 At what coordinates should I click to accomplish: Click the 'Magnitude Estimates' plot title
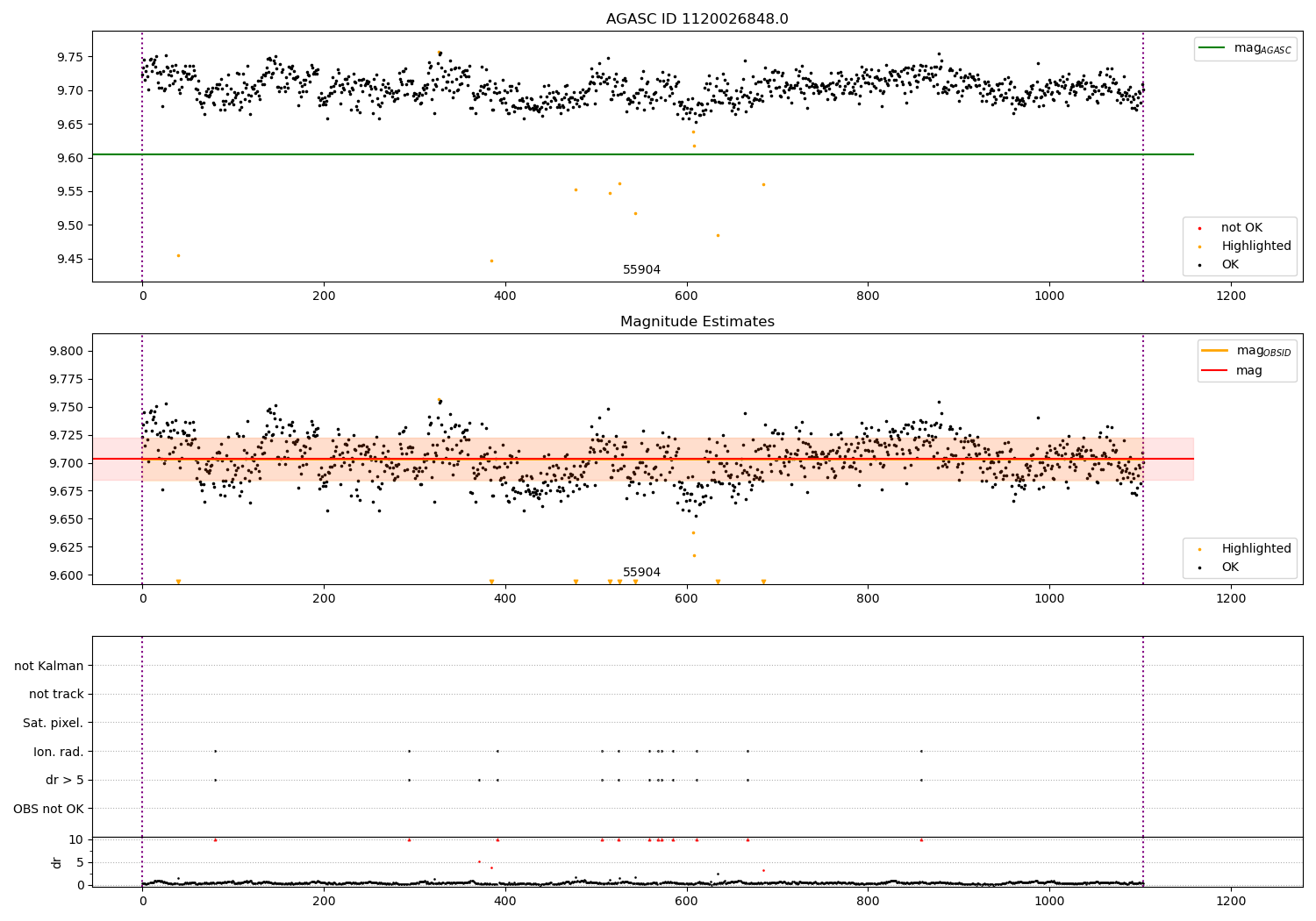pyautogui.click(x=697, y=322)
